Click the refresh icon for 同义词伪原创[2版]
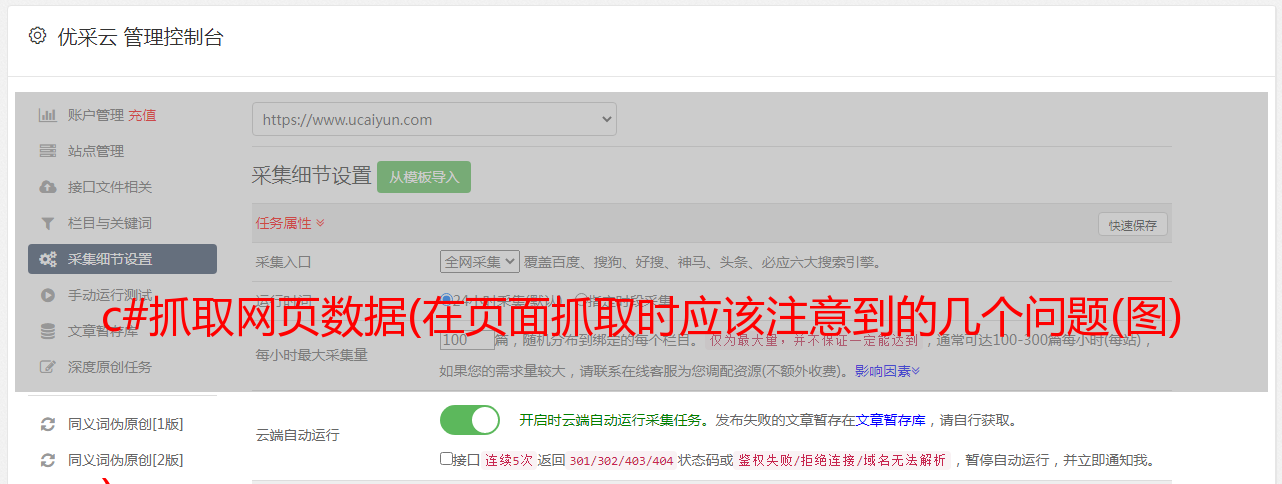1282x484 pixels. click(x=47, y=460)
